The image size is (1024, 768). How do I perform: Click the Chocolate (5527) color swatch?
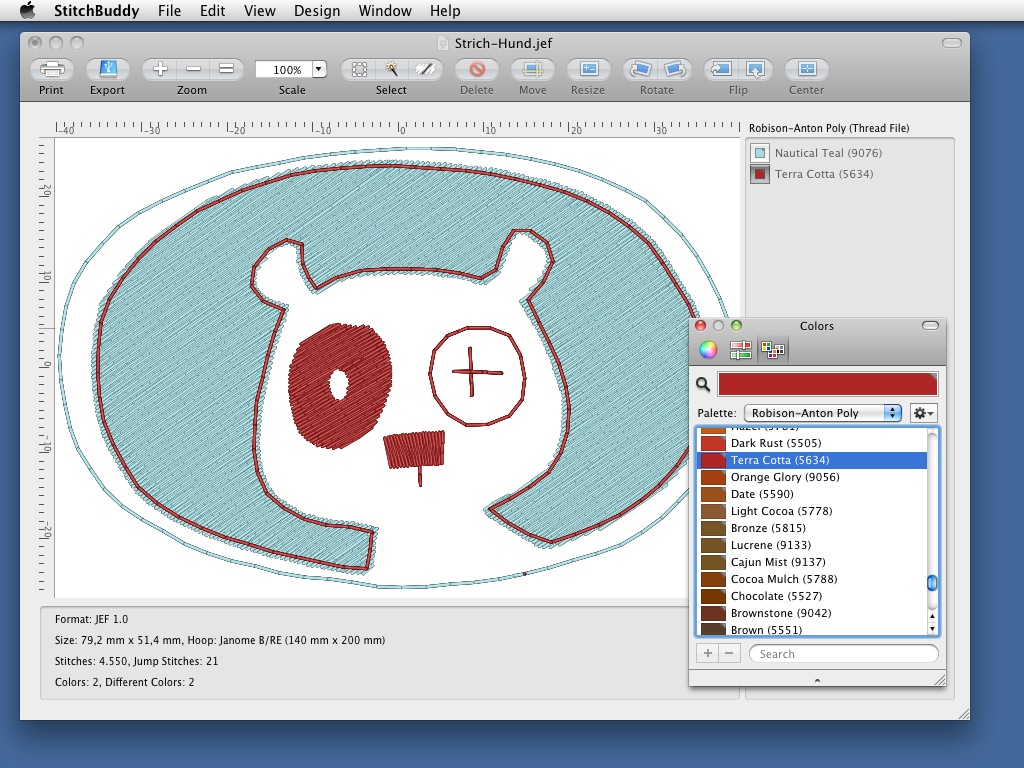tap(713, 596)
